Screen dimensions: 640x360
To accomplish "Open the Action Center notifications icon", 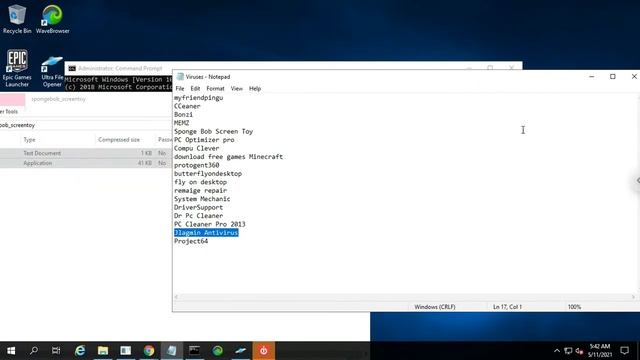I will tap(624, 351).
